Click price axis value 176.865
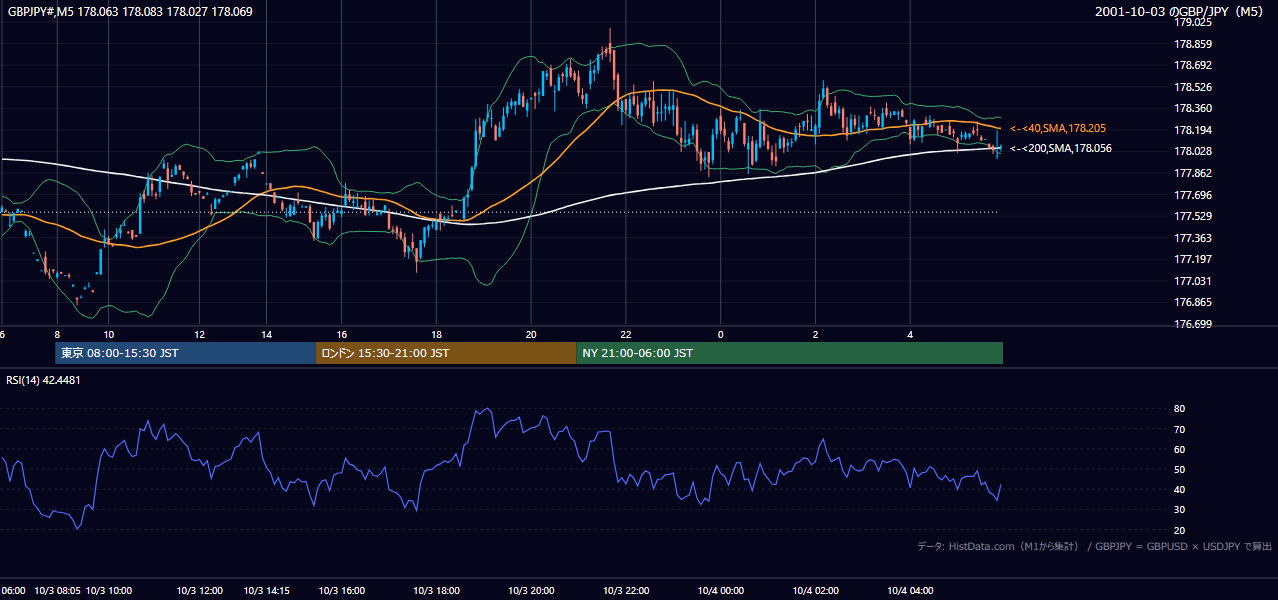 (1193, 302)
